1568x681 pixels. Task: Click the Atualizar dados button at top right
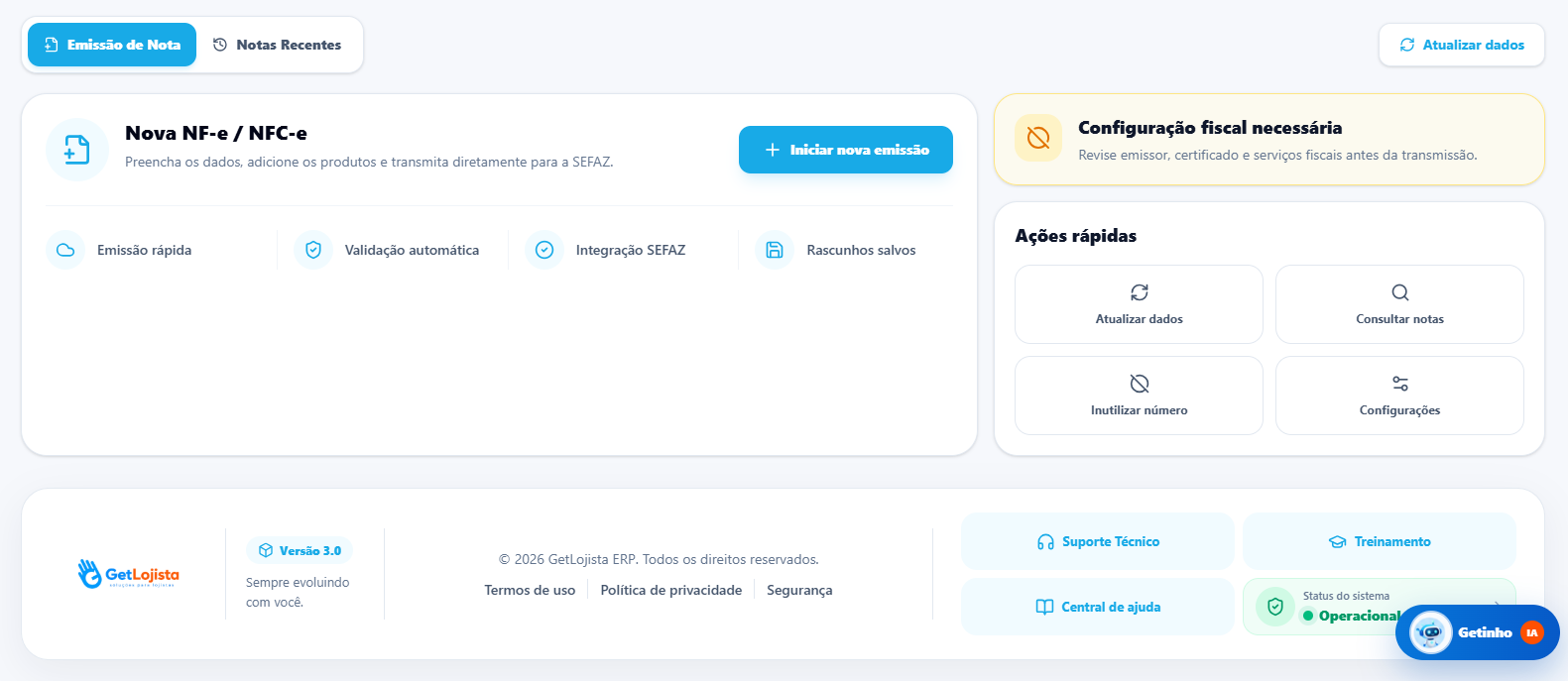1461,45
